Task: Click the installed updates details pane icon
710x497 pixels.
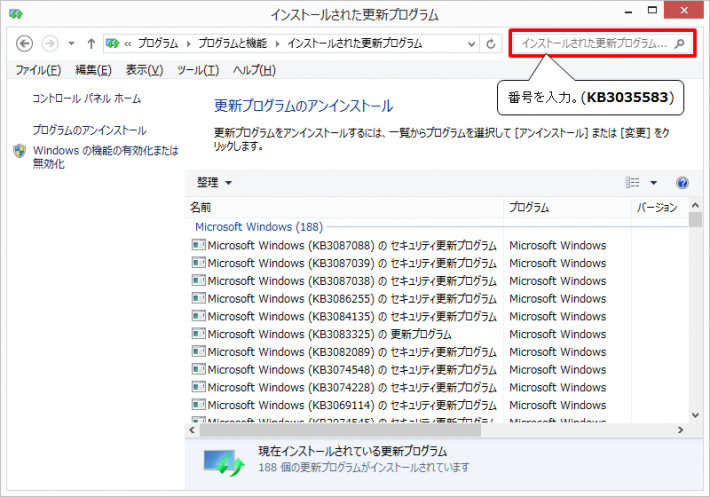Action: point(224,463)
